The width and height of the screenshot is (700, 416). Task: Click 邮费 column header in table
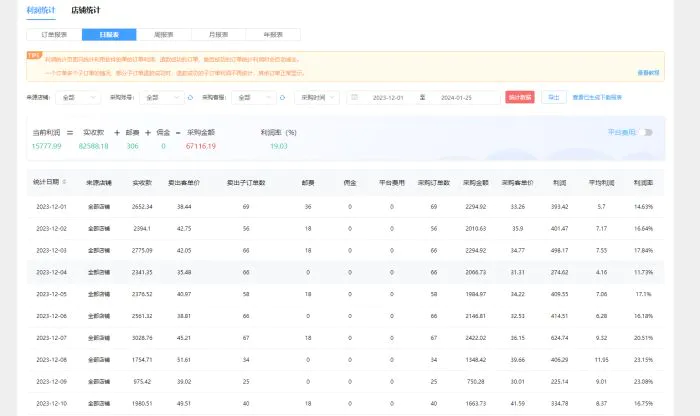click(308, 183)
